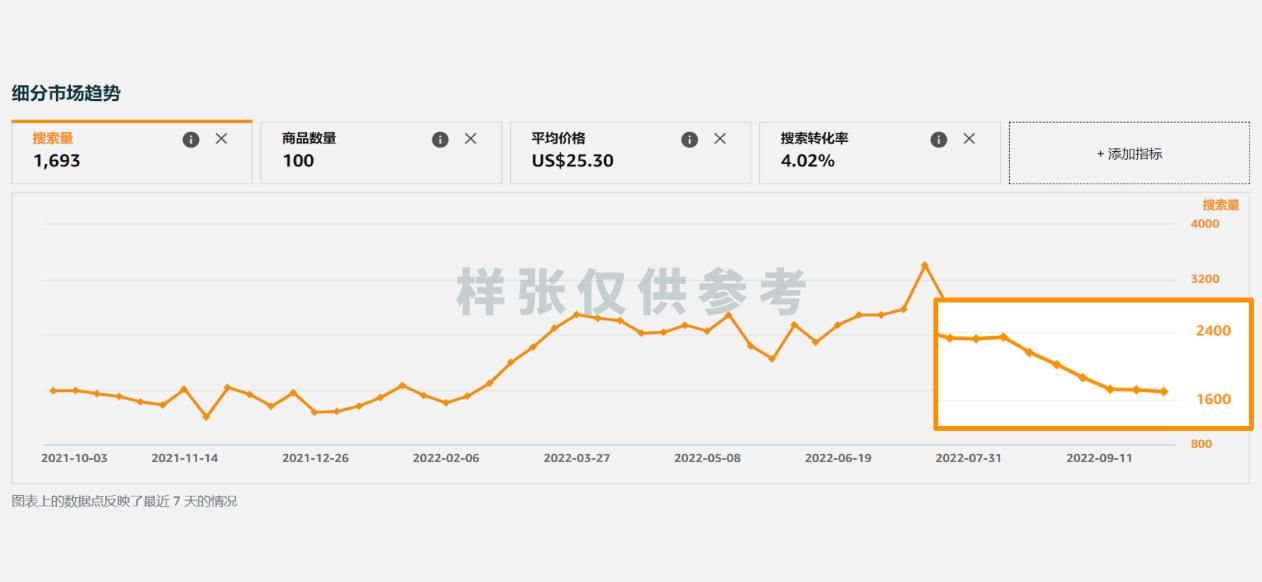Click the 2022-02-06 axis date label
The image size is (1262, 582).
point(446,458)
